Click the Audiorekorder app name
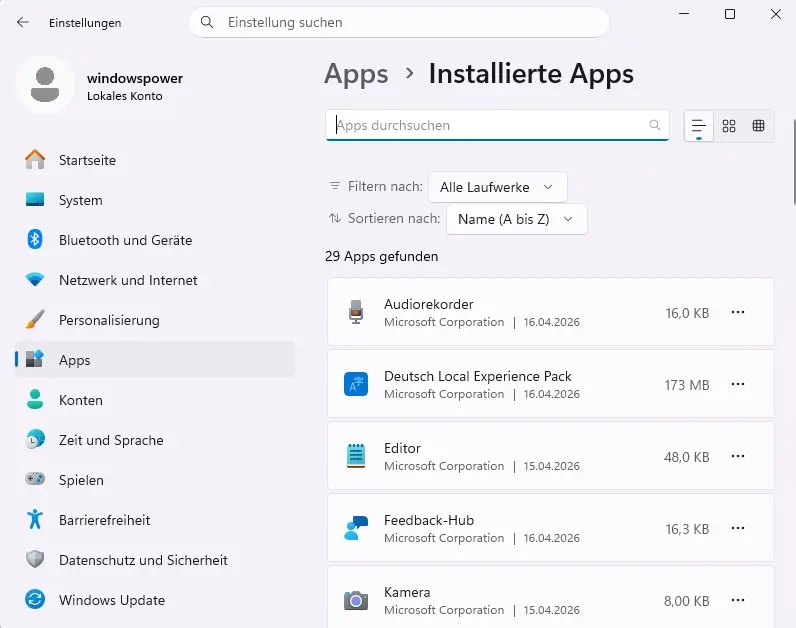Viewport: 796px width, 628px height. [x=428, y=304]
